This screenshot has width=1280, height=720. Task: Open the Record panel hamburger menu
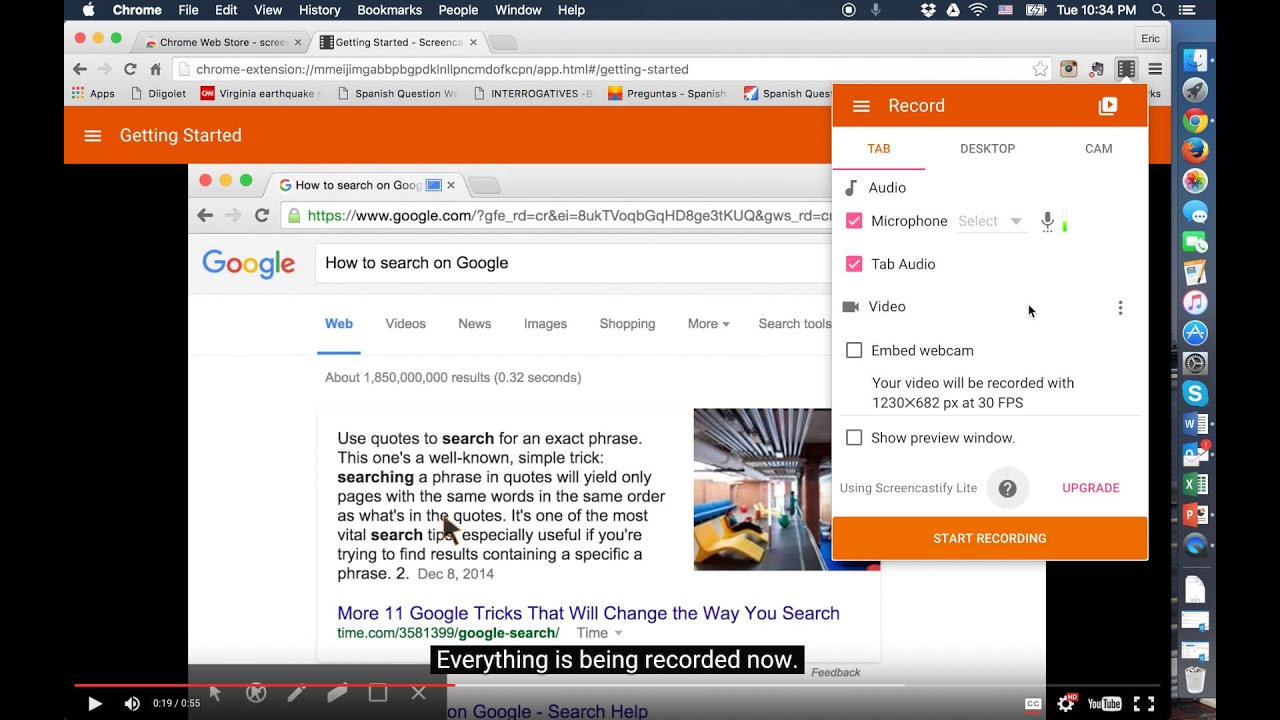pos(861,106)
